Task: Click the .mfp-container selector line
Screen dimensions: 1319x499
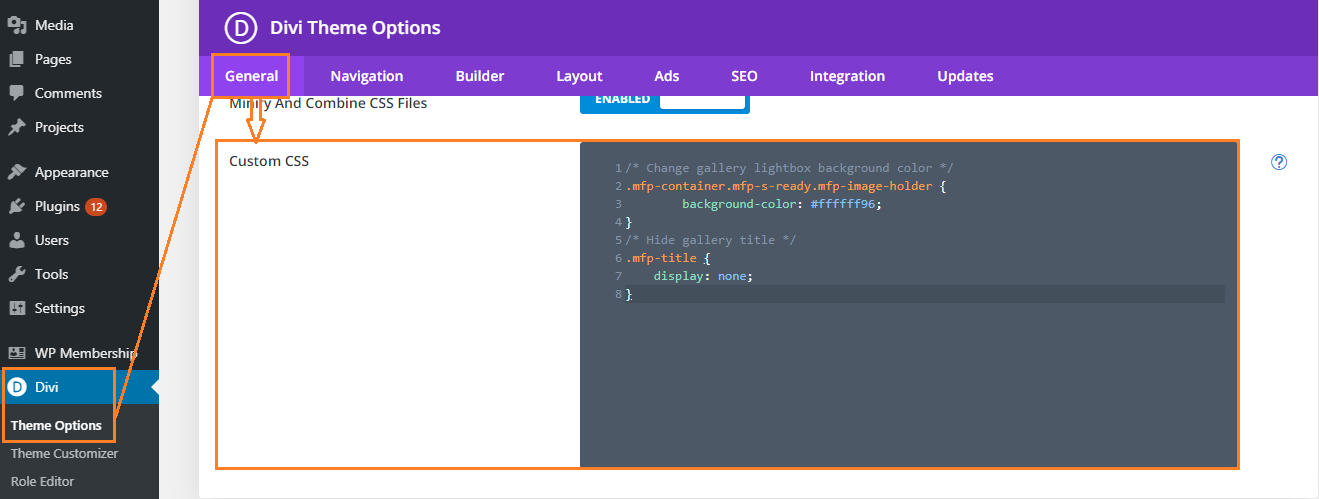Action: click(786, 186)
